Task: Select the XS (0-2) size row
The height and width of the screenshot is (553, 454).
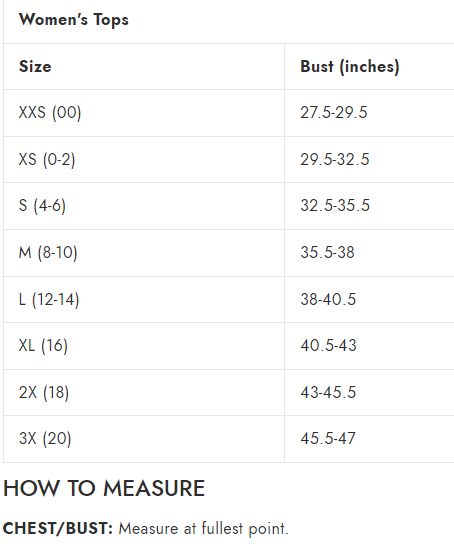Action: point(229,159)
